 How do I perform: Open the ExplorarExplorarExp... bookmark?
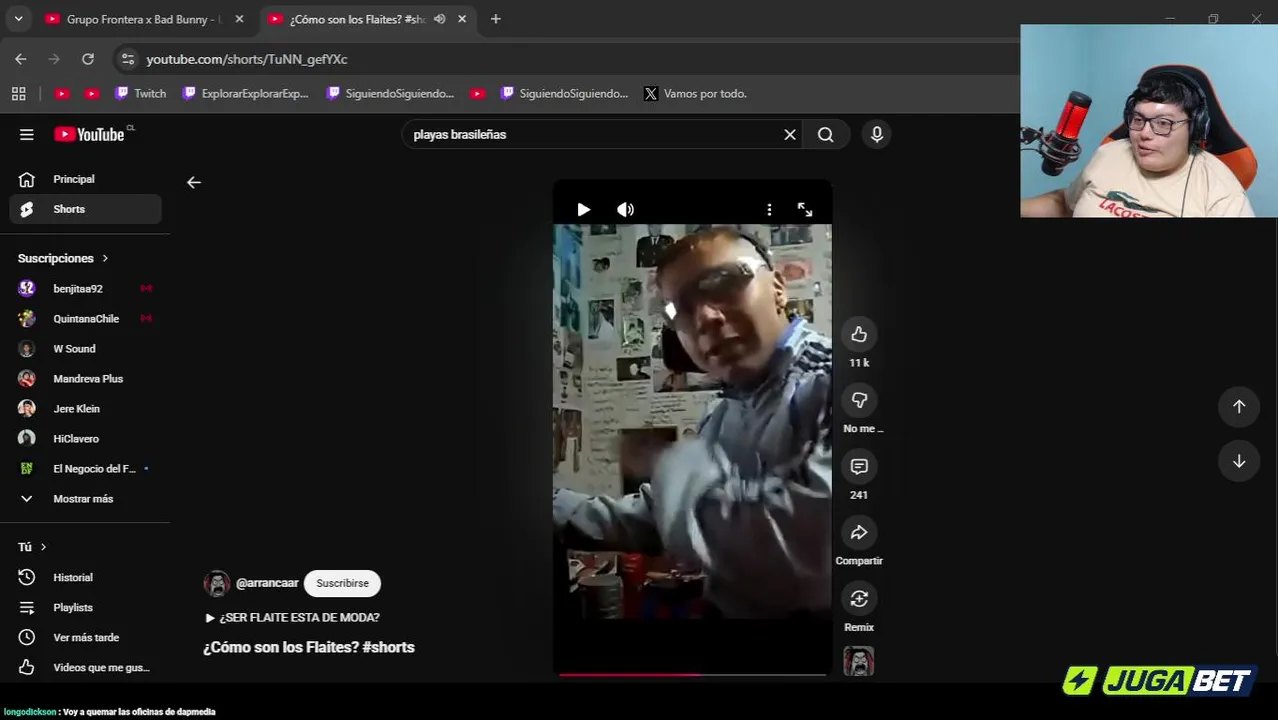point(246,93)
